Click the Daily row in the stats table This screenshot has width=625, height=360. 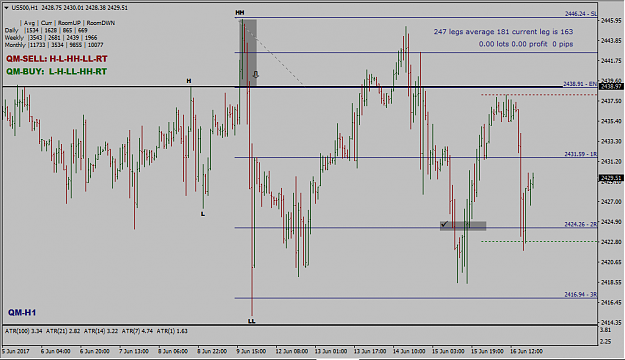click(46, 30)
